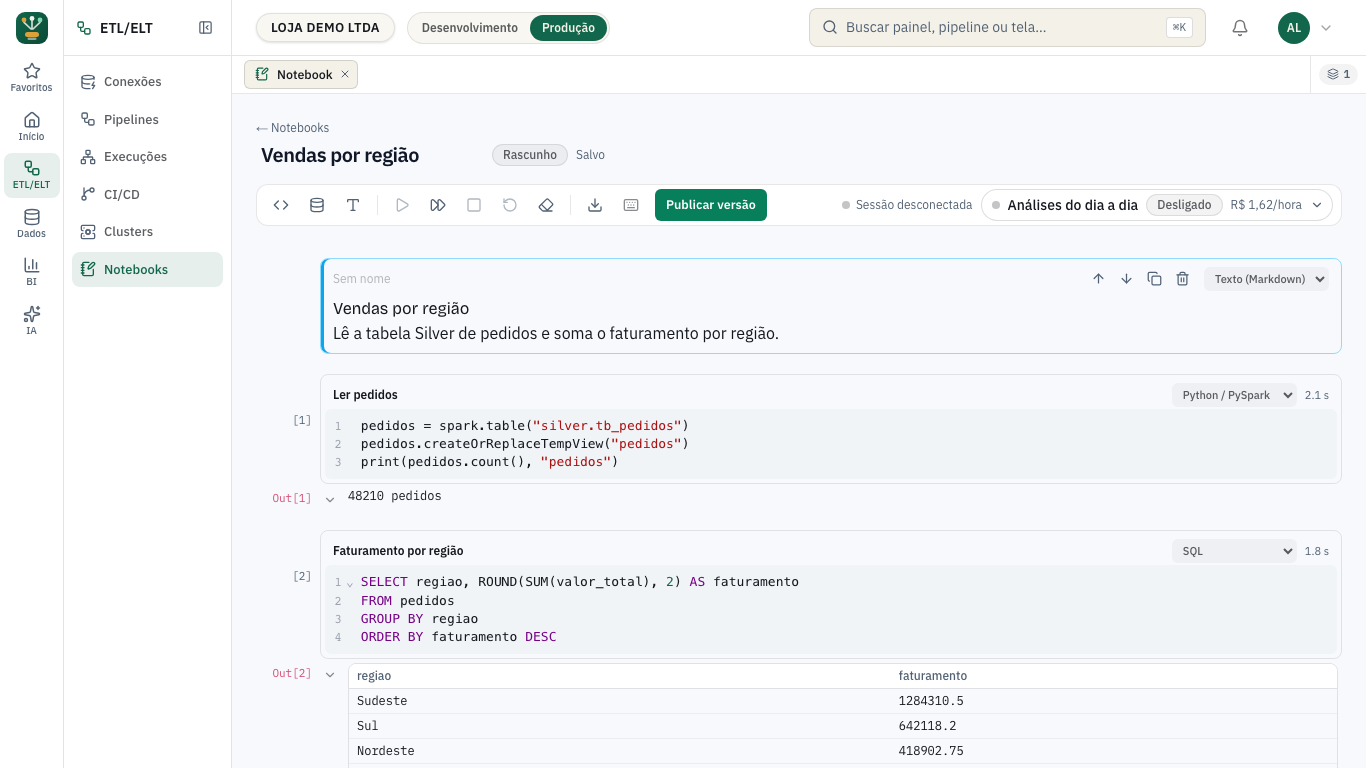Run the current cell with the play icon
This screenshot has width=1366, height=768.
coord(402,205)
